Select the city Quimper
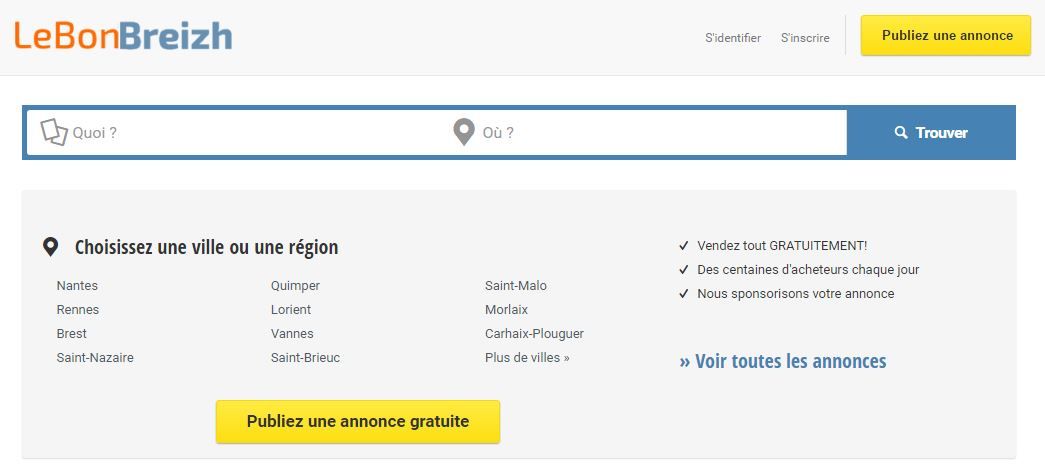The height and width of the screenshot is (468, 1045). pyautogui.click(x=295, y=286)
